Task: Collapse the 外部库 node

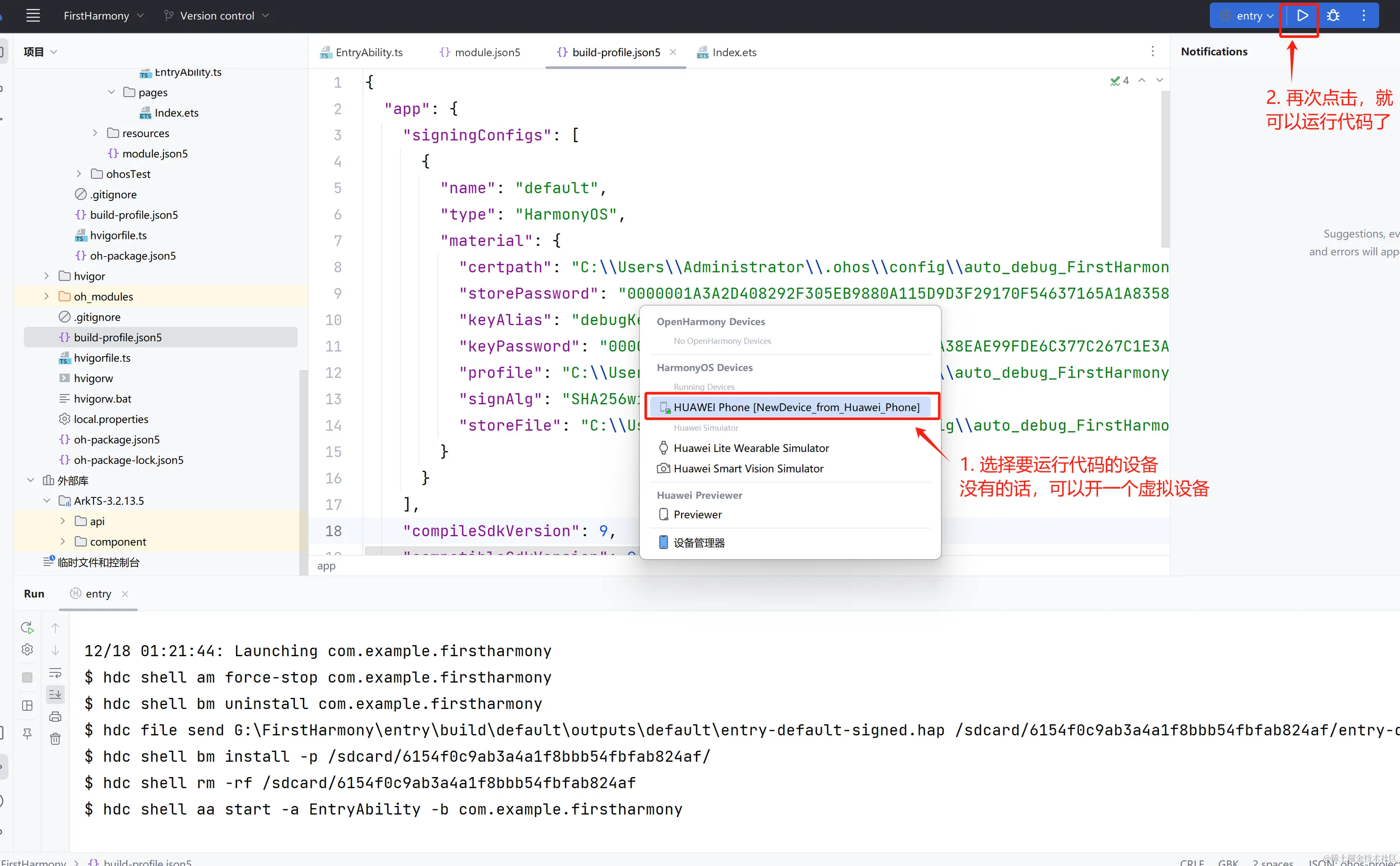Action: click(31, 480)
